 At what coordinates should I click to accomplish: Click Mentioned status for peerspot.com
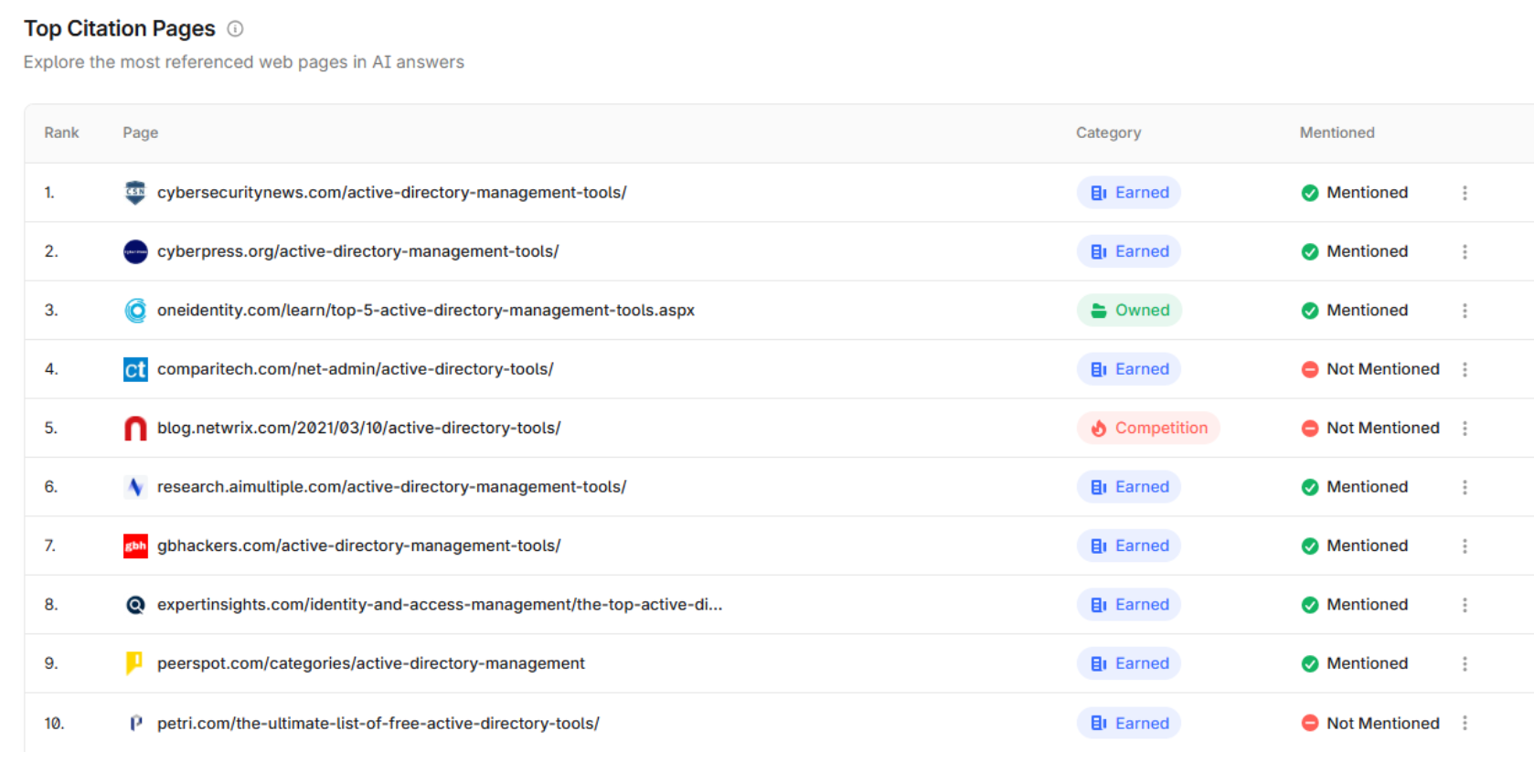(1355, 663)
